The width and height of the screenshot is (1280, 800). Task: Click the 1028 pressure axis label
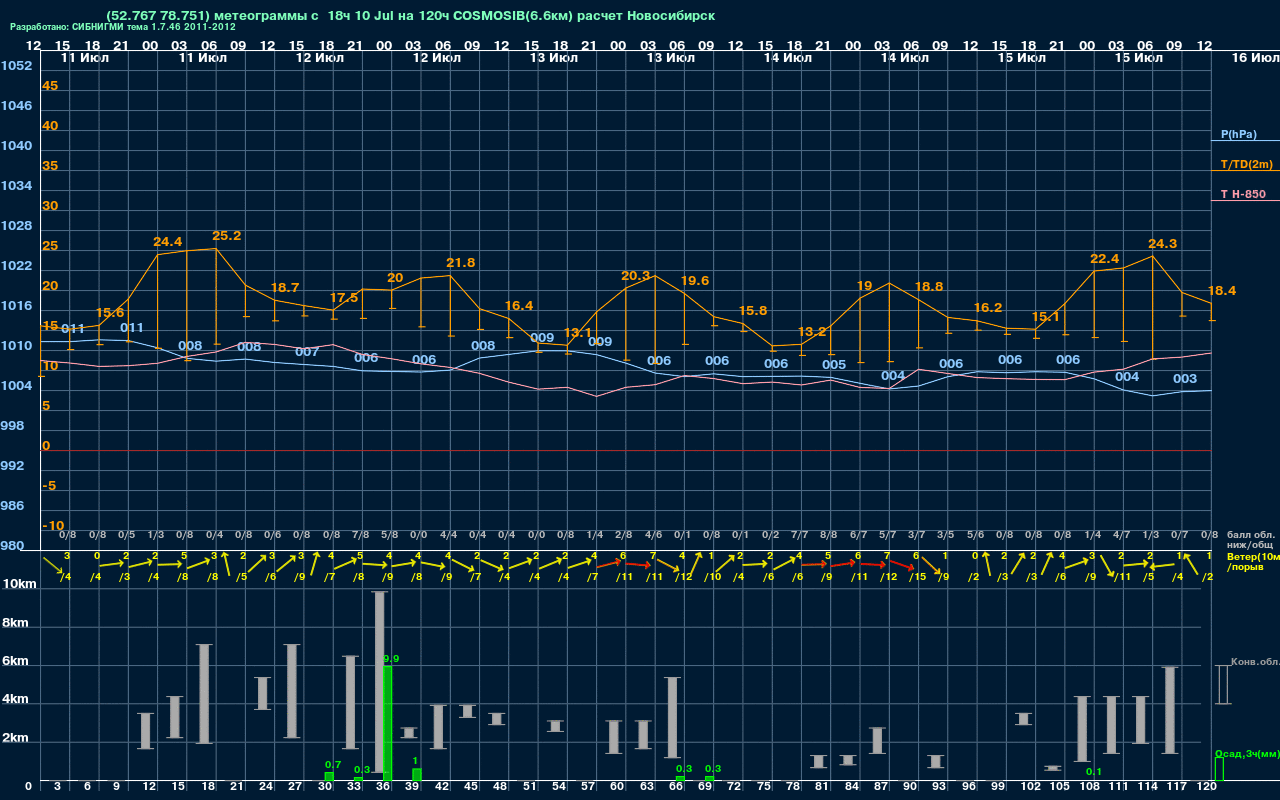point(16,226)
